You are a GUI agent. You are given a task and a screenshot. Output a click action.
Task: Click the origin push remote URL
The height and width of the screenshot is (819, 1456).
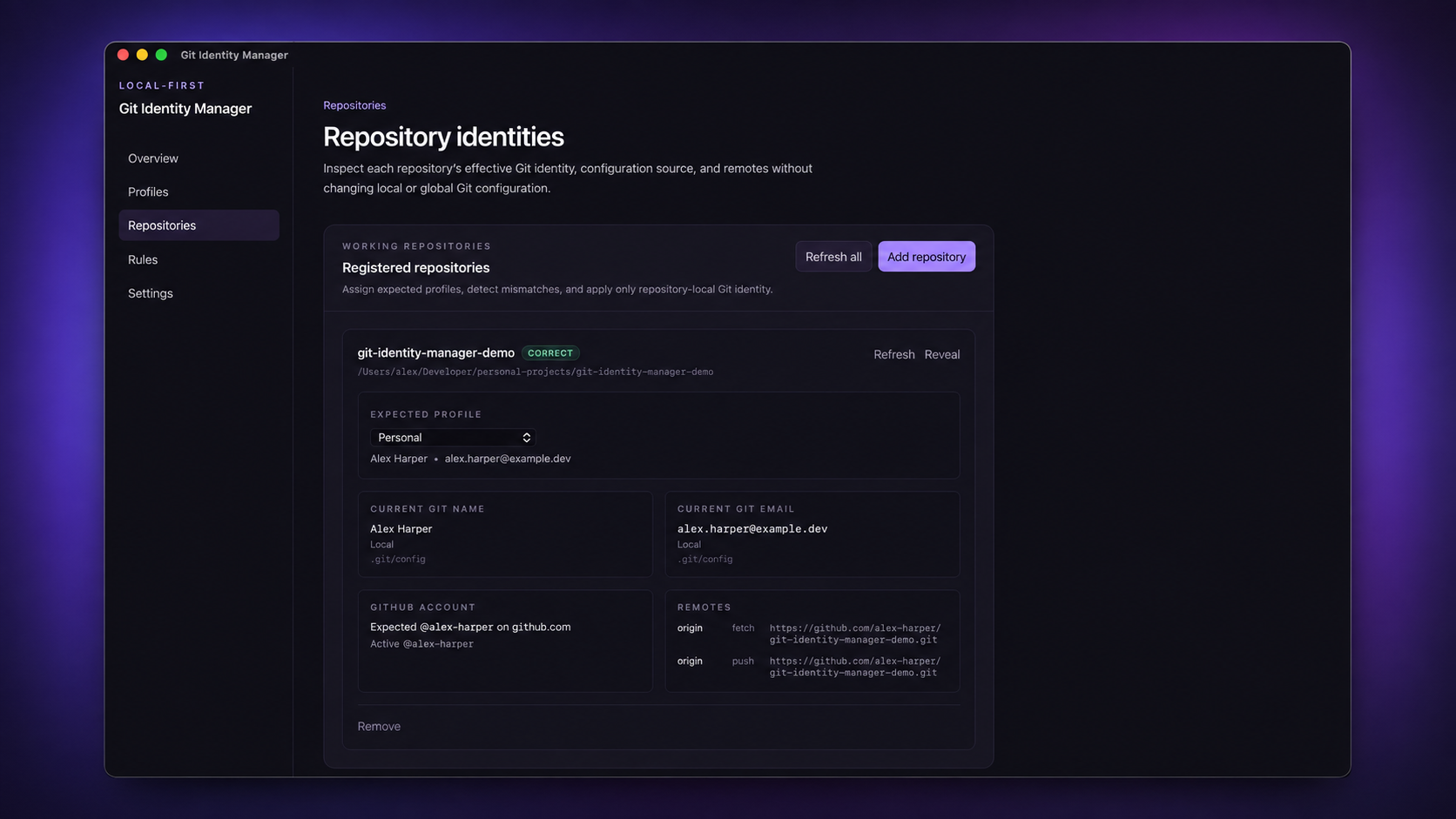pyautogui.click(x=855, y=667)
